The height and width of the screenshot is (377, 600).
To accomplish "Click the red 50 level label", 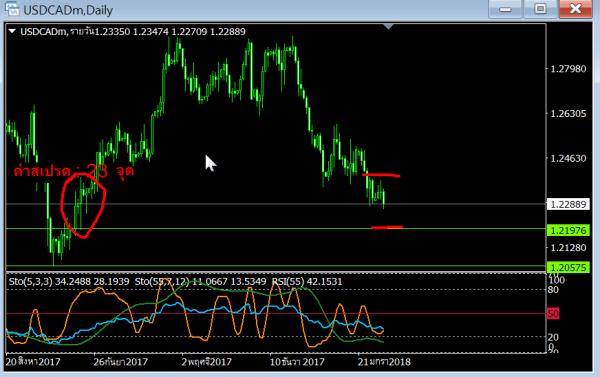I will (553, 313).
